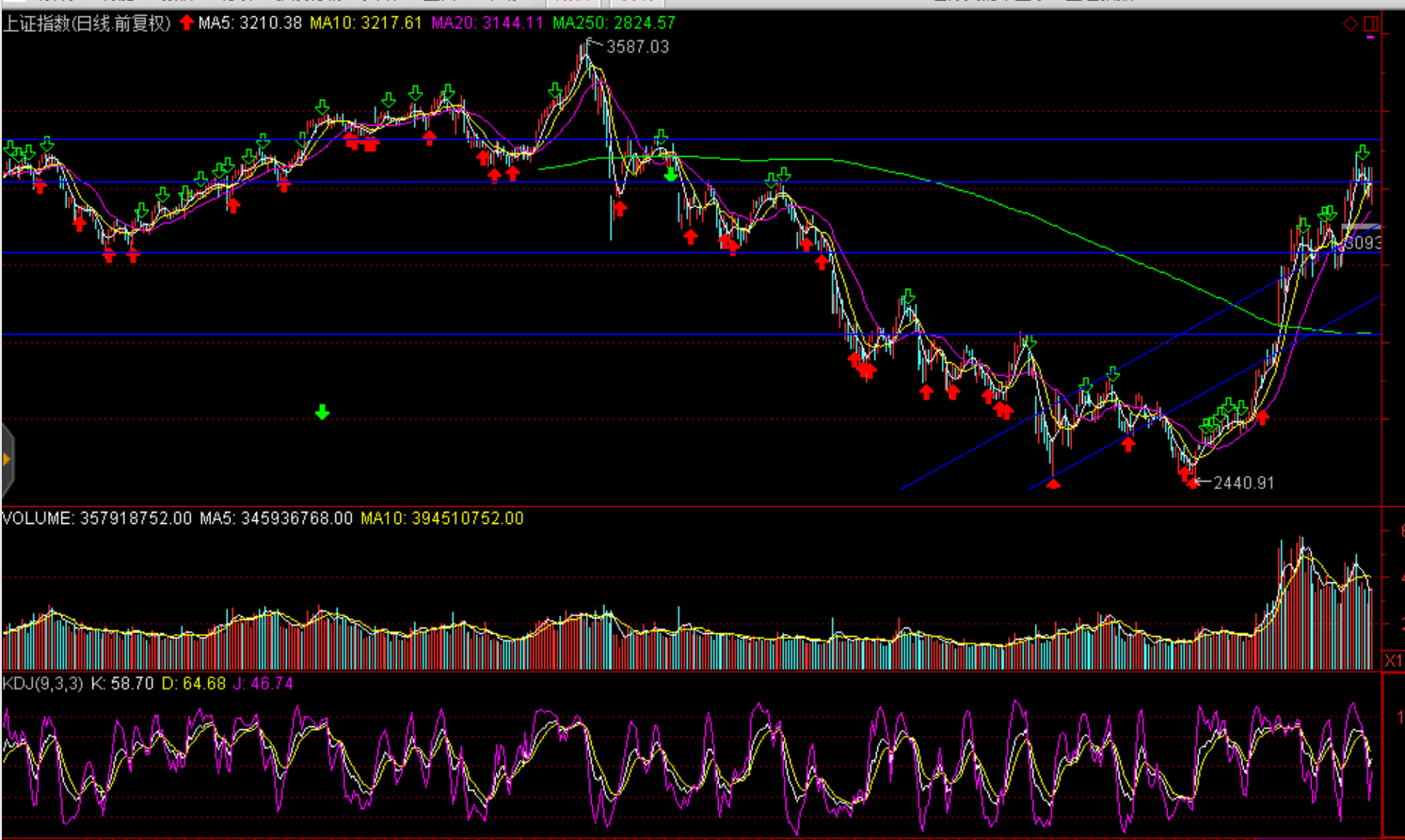Click the gray current price tag 3093
The image size is (1405, 840).
[x=1361, y=243]
